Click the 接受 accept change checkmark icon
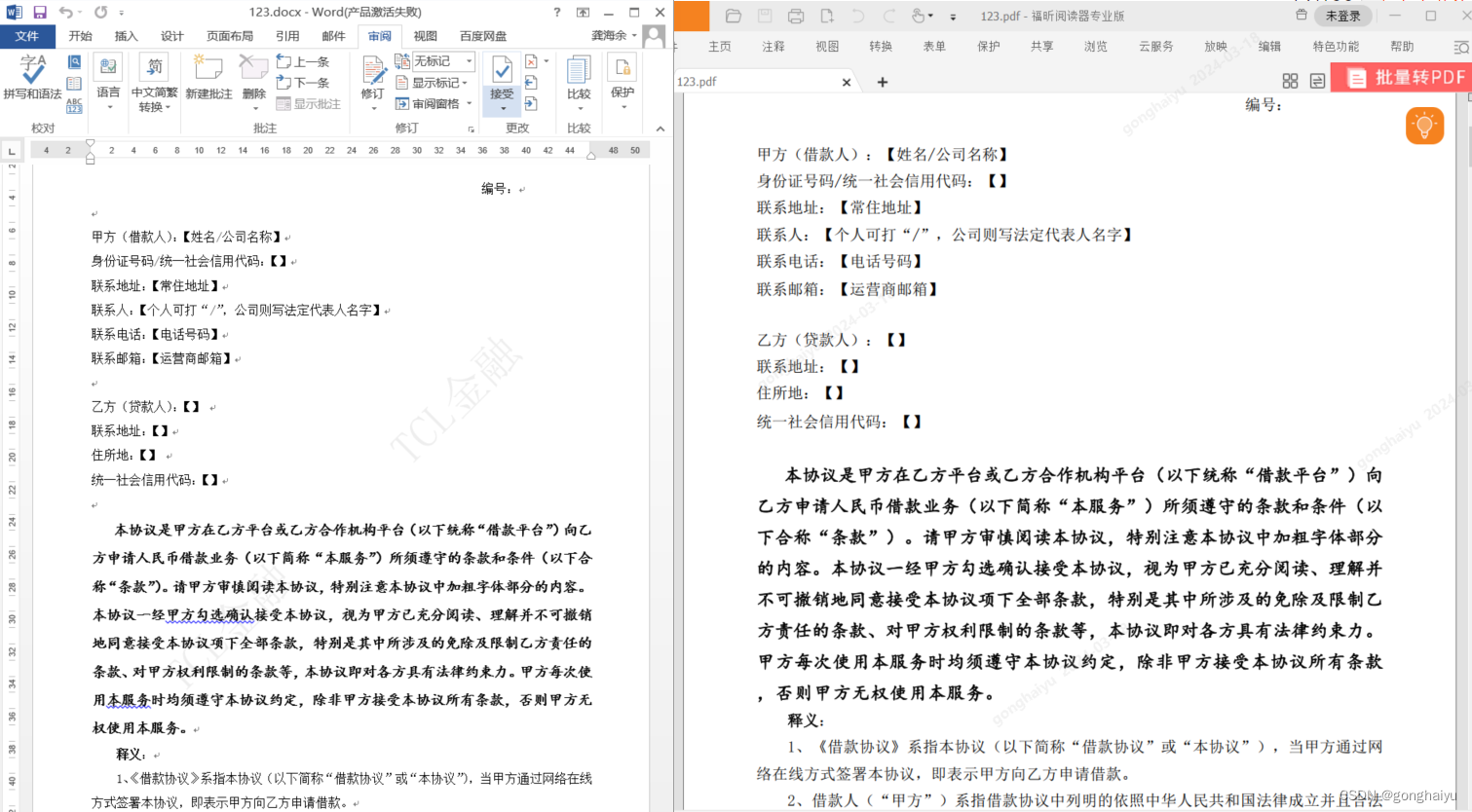This screenshot has height=812, width=1472. tap(502, 70)
